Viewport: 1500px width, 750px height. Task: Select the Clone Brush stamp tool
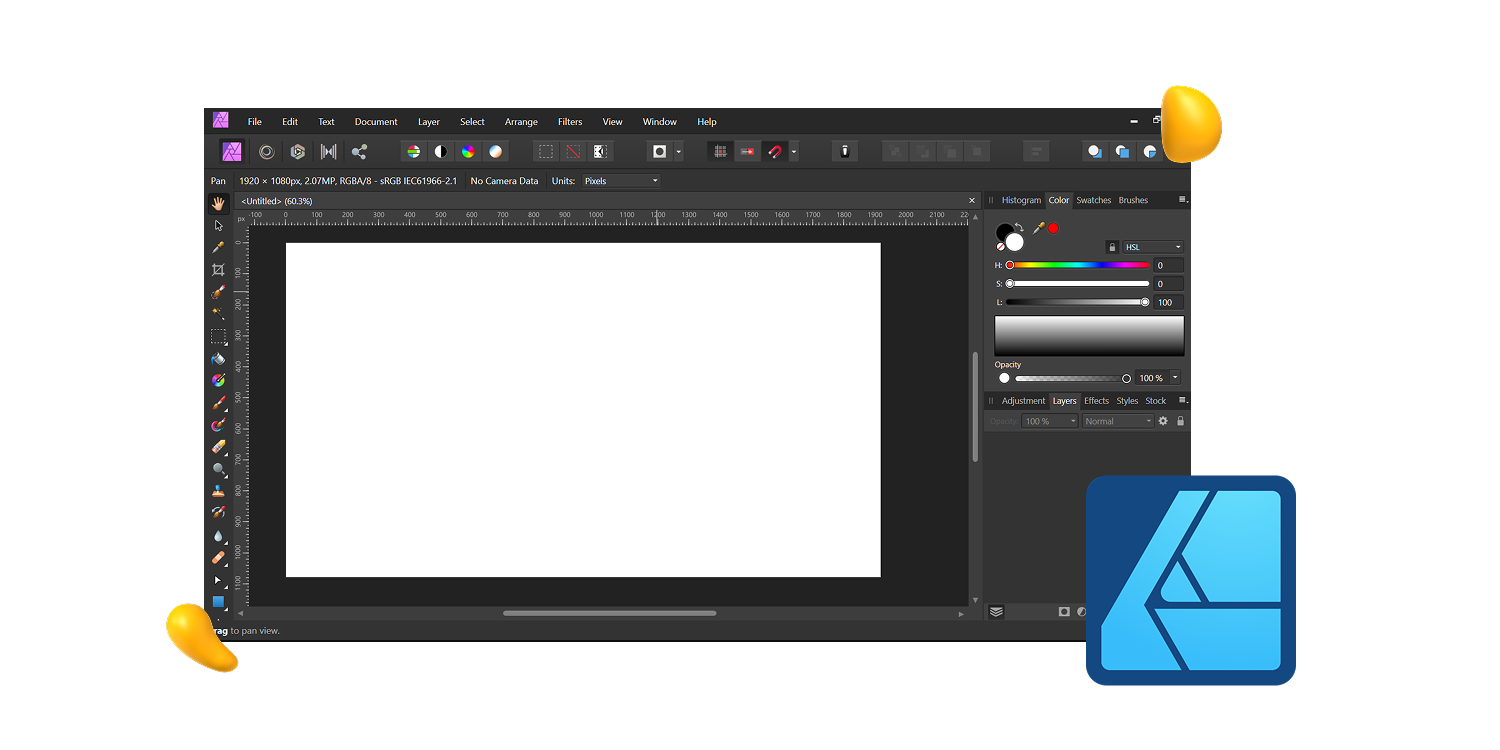[218, 491]
